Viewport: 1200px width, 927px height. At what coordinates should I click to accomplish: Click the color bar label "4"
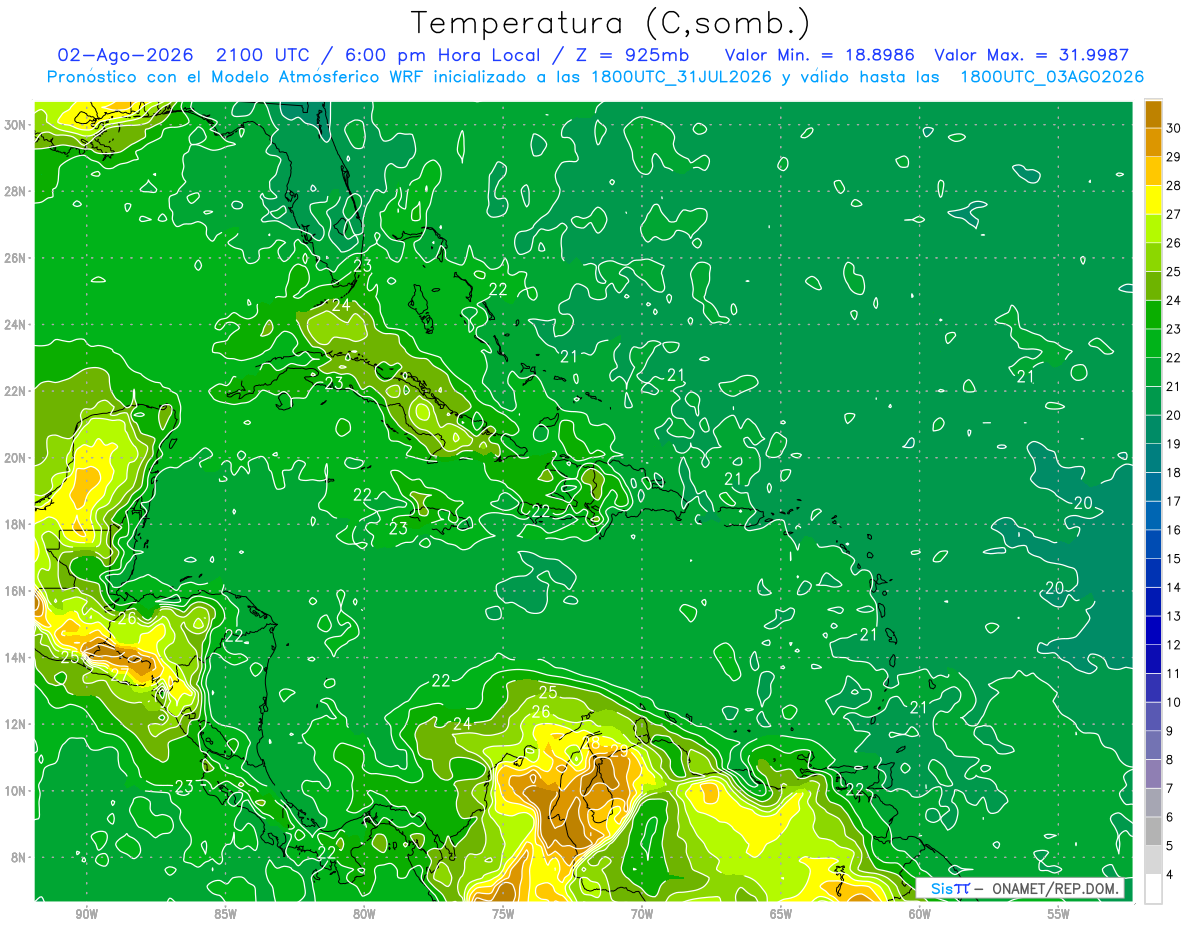(1172, 875)
